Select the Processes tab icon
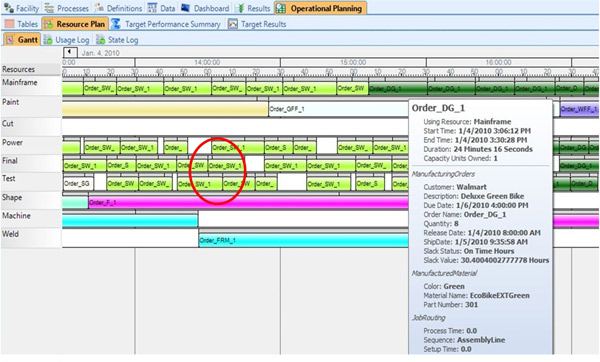600x362 pixels. [x=49, y=8]
